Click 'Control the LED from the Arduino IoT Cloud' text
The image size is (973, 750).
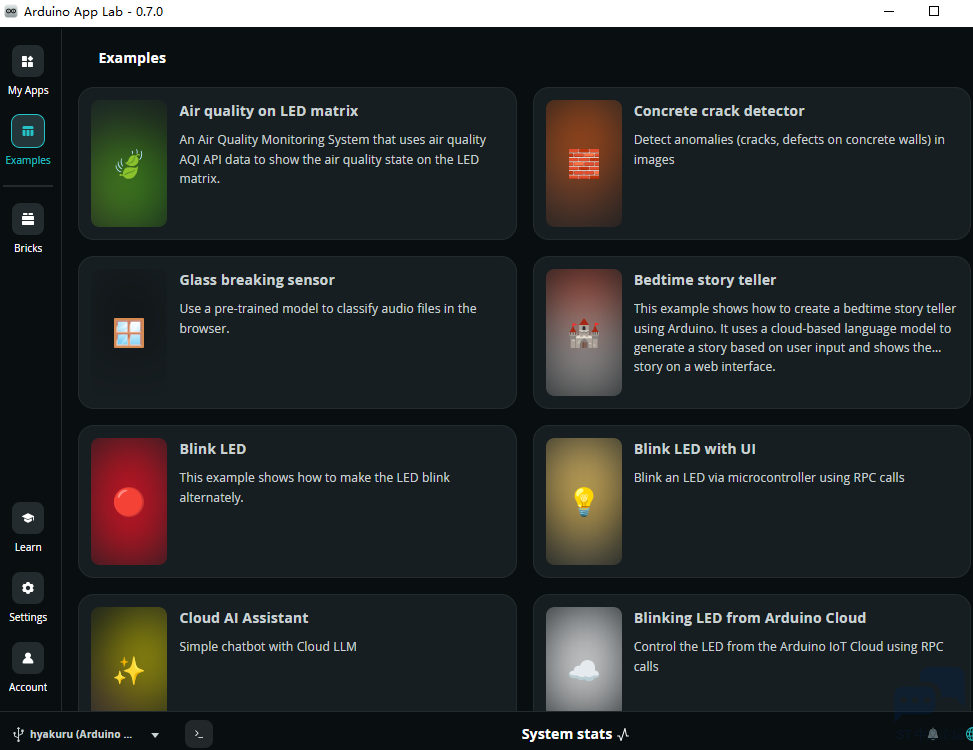pos(788,656)
